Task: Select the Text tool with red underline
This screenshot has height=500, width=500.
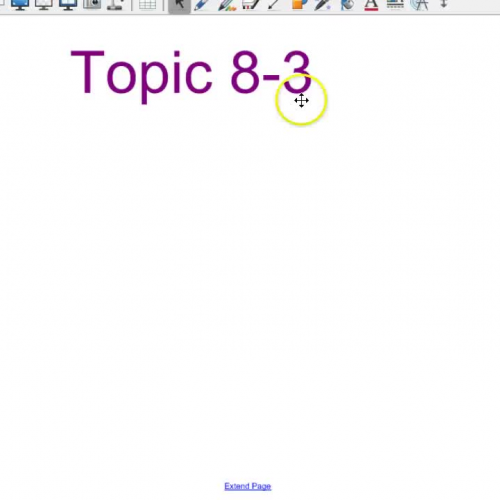Action: coord(371,5)
